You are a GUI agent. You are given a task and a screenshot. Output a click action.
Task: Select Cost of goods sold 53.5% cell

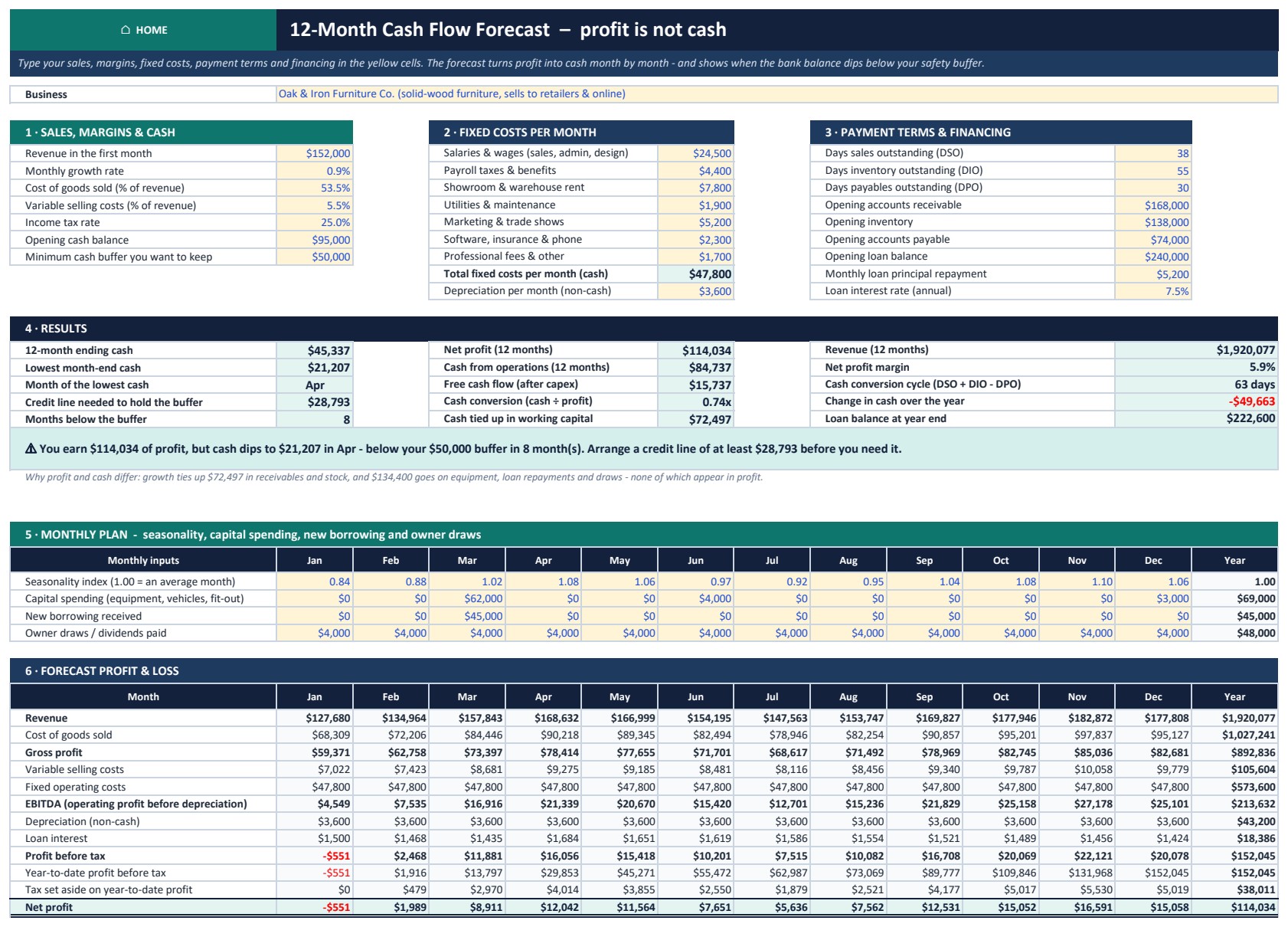314,188
